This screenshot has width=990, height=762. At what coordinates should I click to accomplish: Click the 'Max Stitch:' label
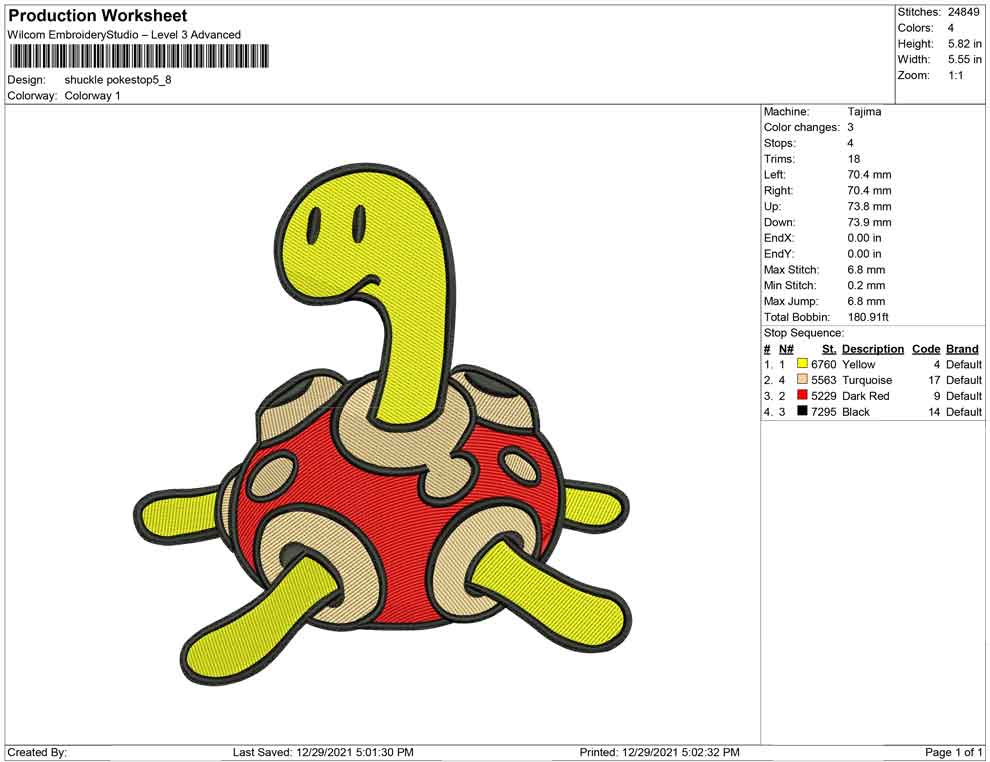pos(792,270)
